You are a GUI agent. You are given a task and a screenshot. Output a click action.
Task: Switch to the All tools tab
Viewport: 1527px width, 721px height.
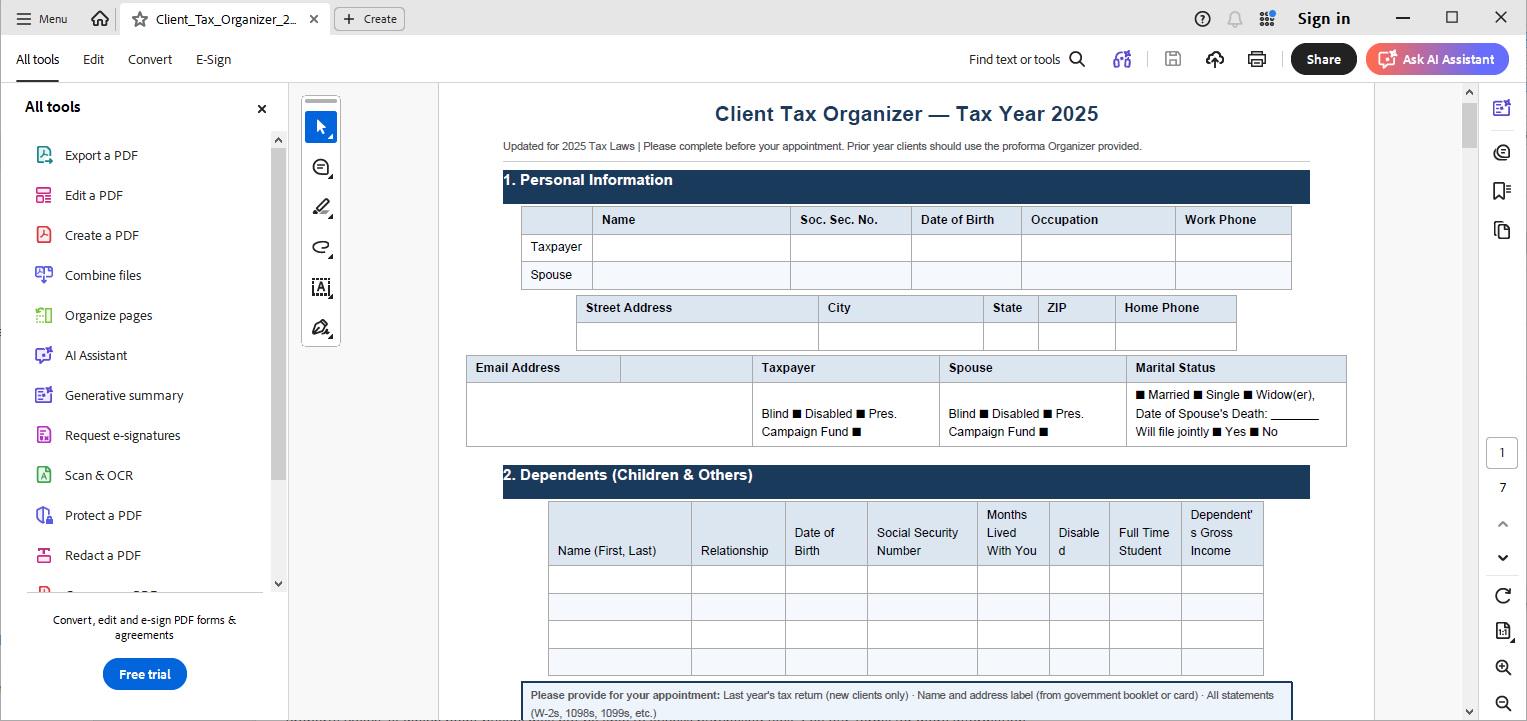(37, 59)
